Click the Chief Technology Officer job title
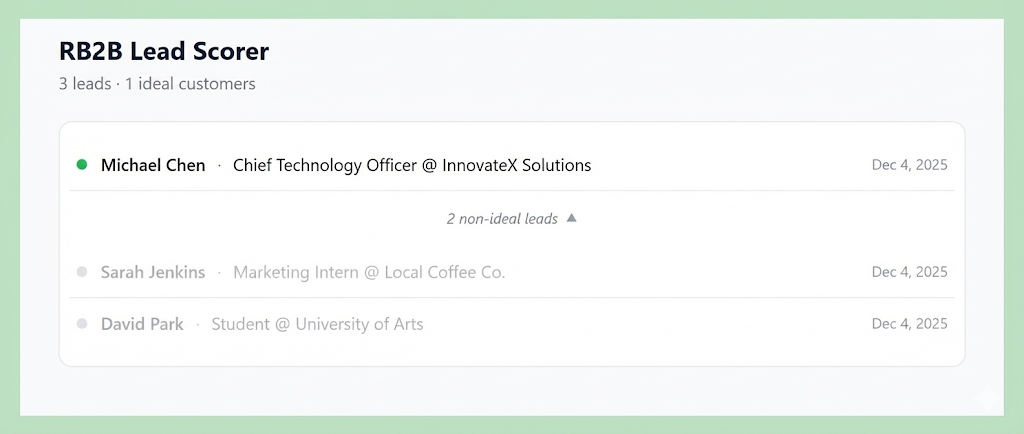This screenshot has height=434, width=1024. 325,165
